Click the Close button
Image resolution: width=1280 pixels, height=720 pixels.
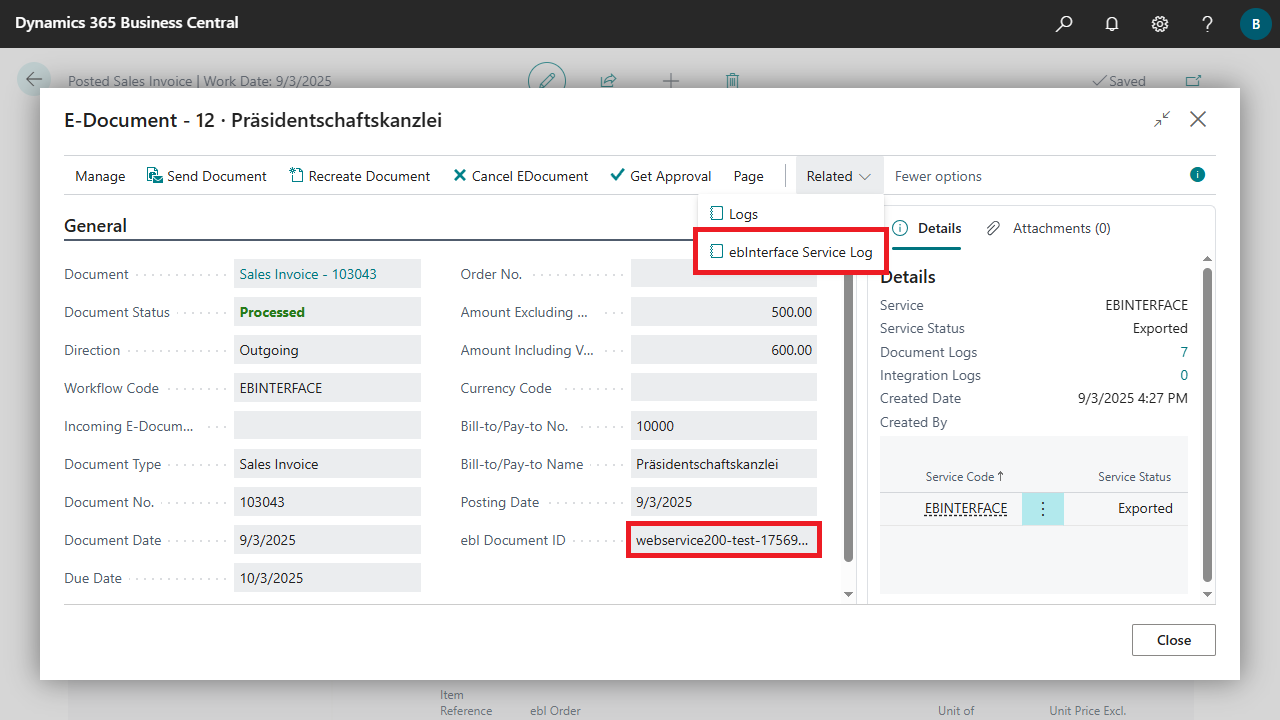tap(1174, 640)
